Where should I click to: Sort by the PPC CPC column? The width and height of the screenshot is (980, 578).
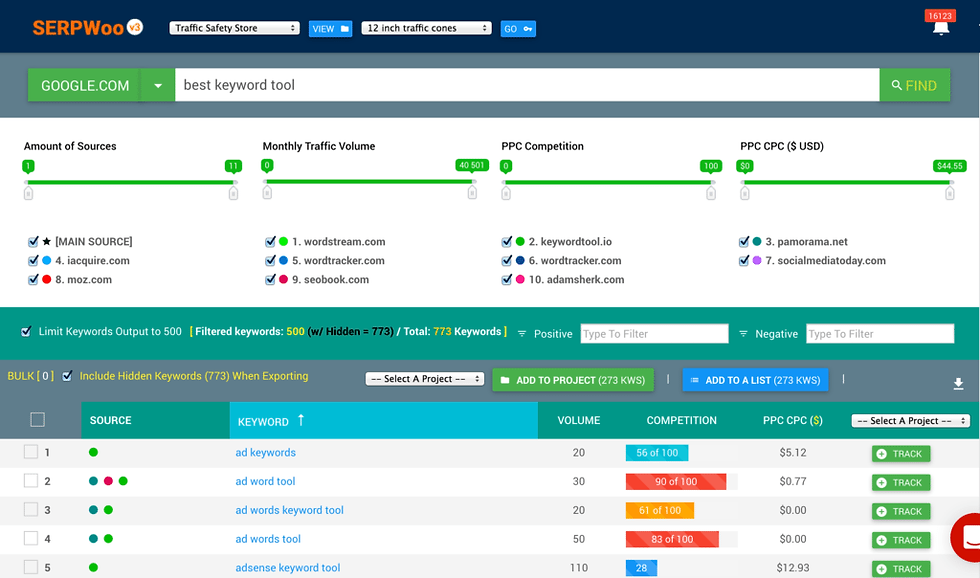click(792, 421)
